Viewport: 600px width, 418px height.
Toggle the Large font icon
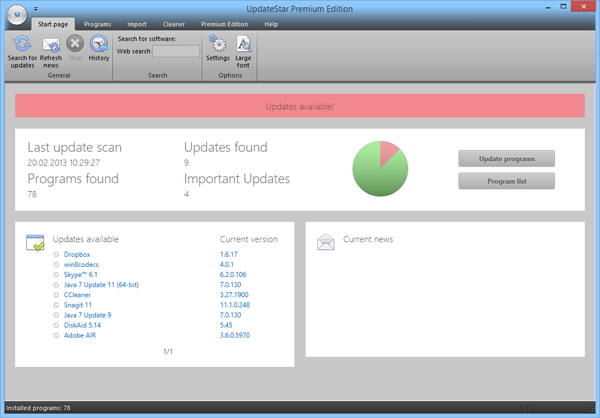pos(243,43)
